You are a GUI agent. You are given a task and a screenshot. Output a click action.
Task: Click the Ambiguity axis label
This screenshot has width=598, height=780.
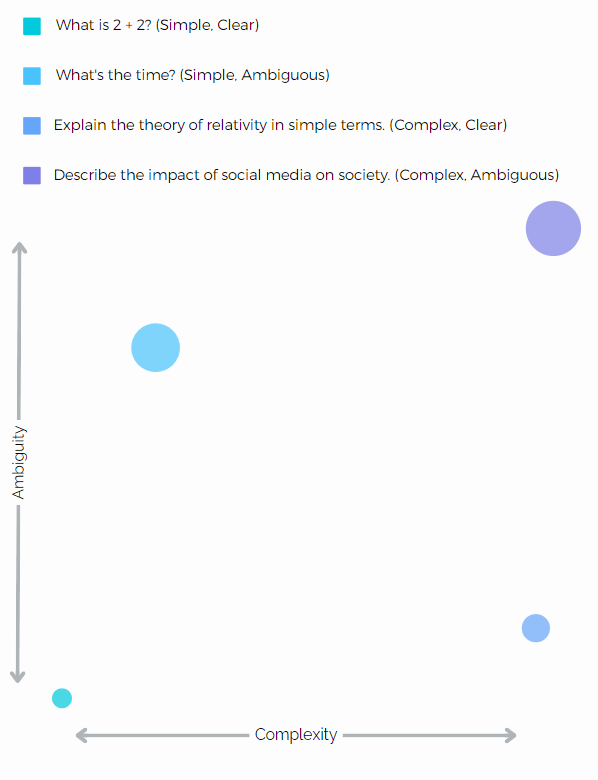pyautogui.click(x=18, y=462)
